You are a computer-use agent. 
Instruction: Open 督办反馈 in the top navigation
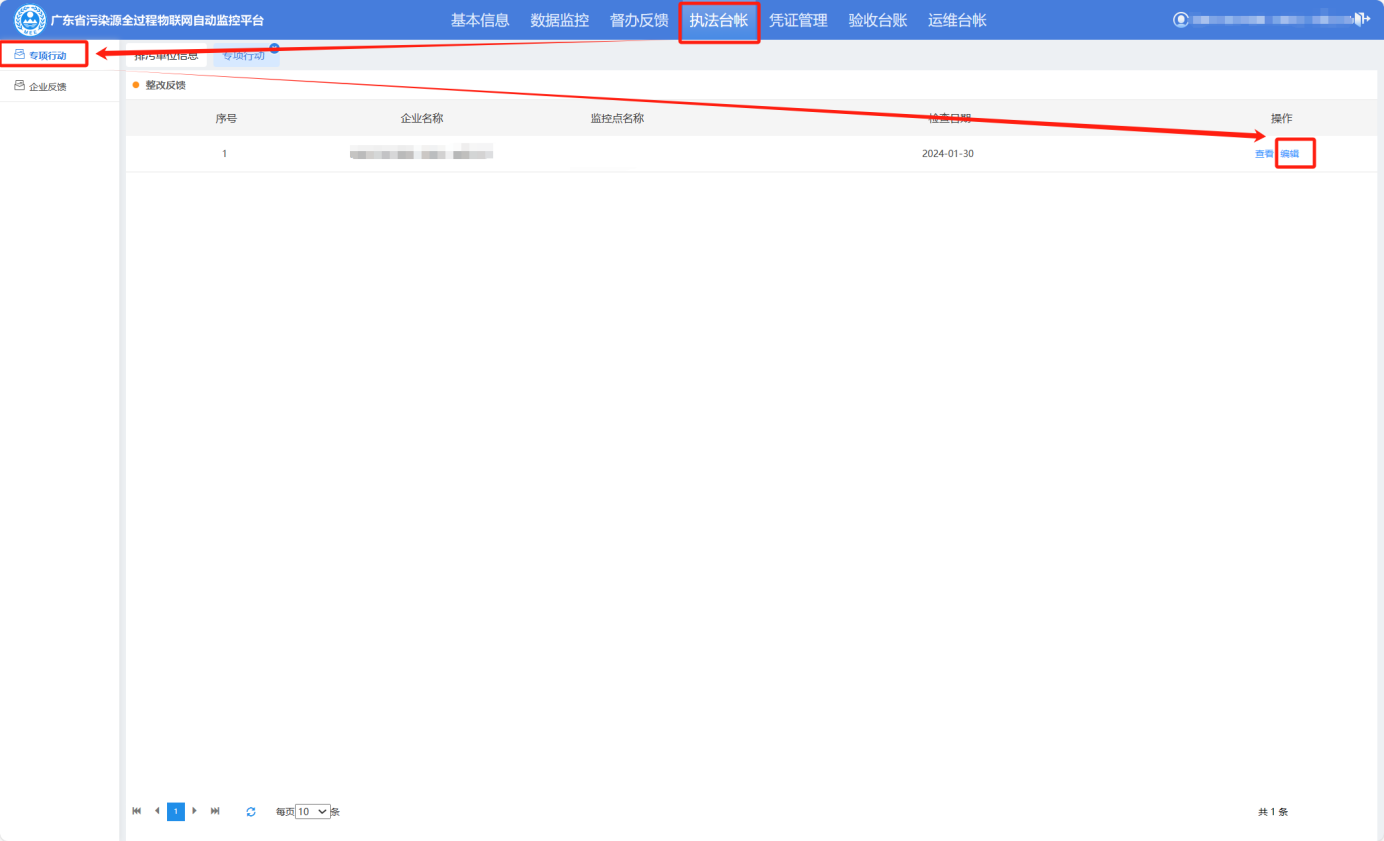click(639, 20)
